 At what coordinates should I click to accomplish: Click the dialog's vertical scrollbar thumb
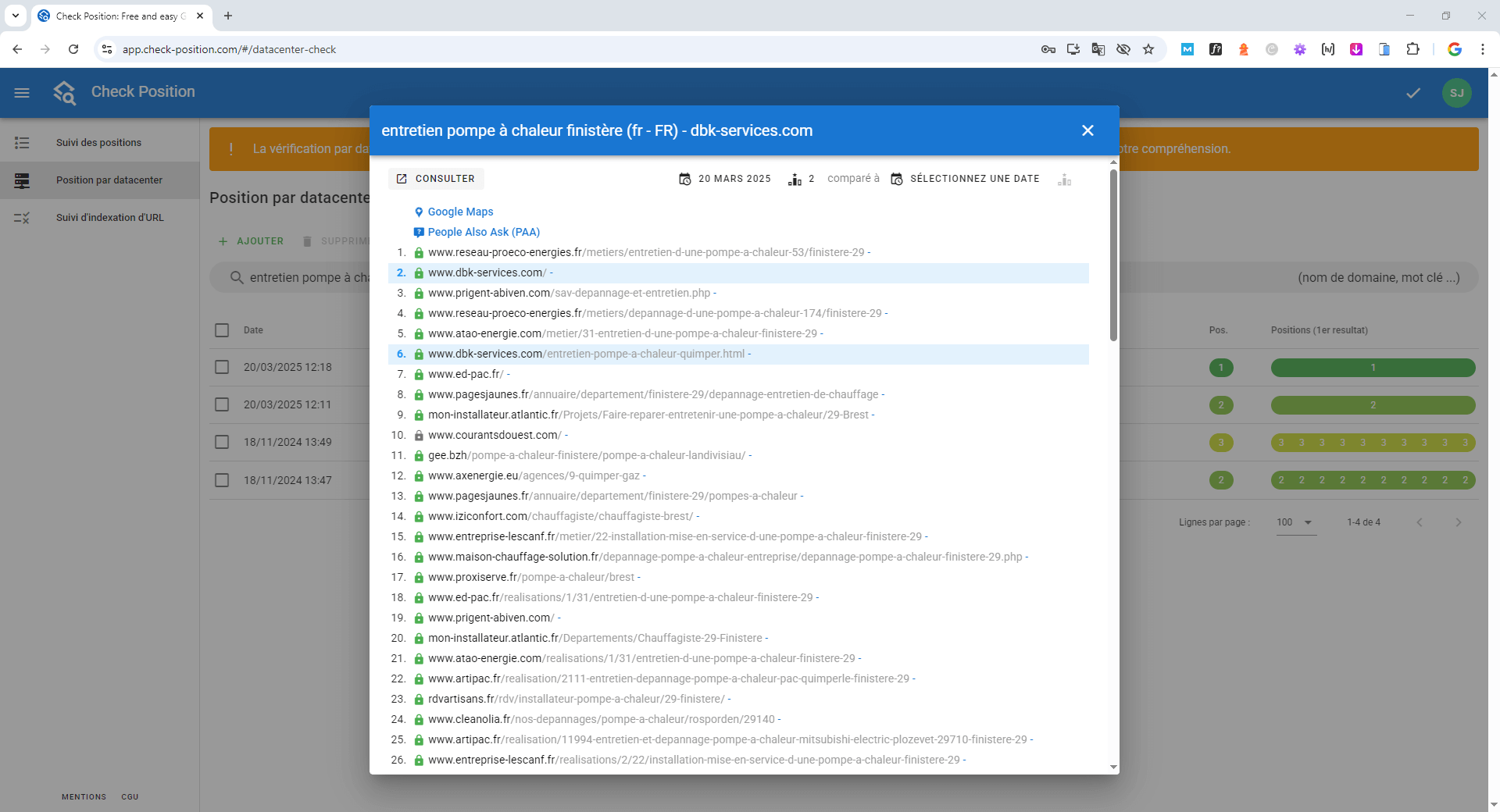(1113, 255)
